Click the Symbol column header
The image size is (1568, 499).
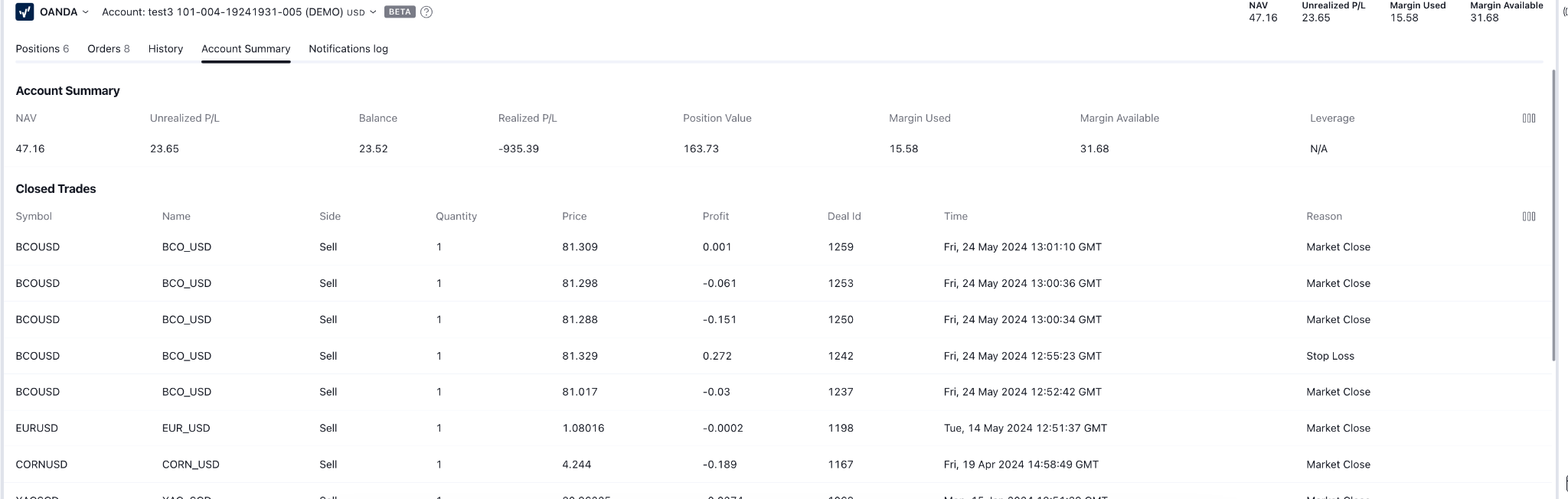(x=34, y=217)
